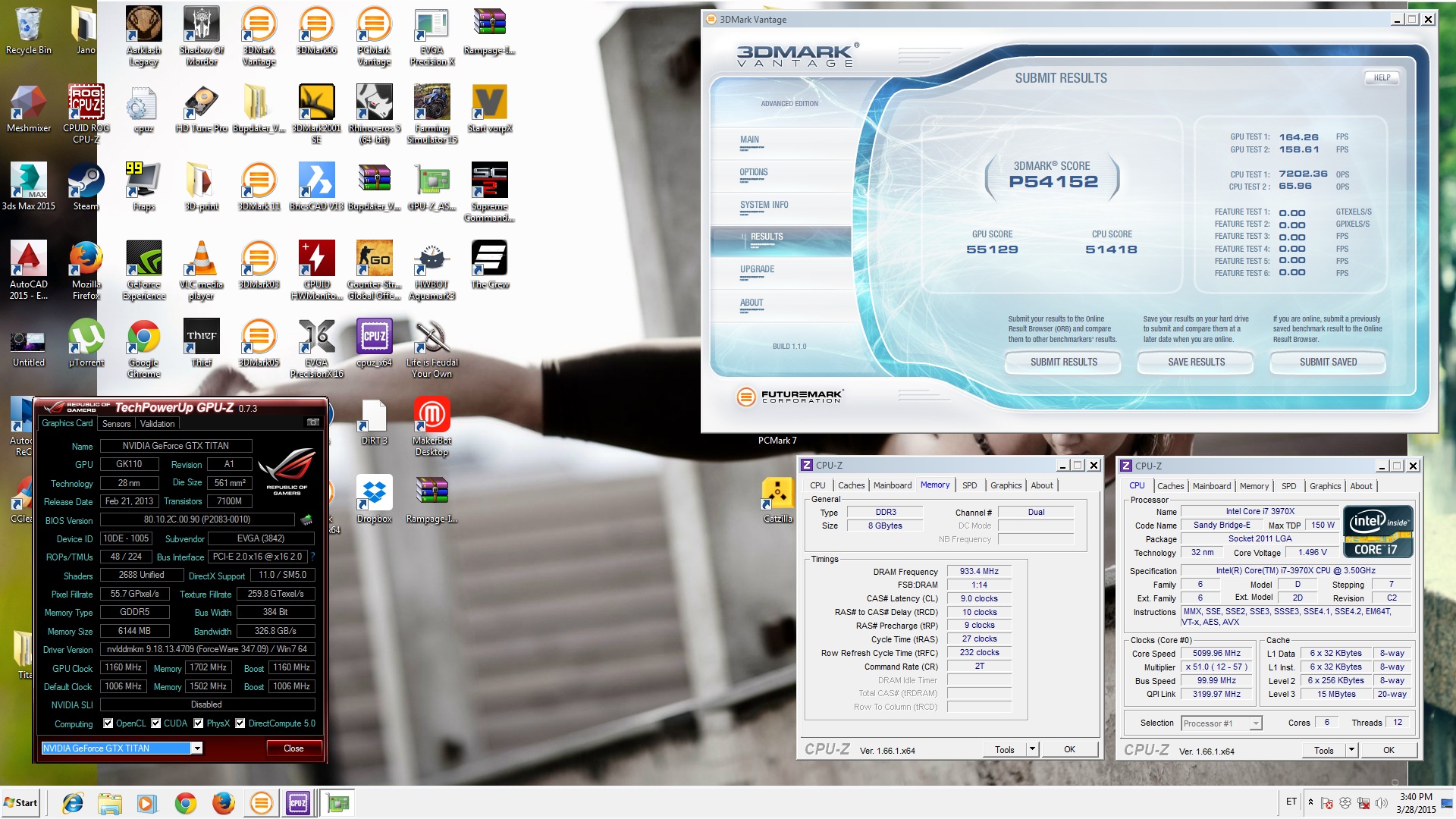Click OK in the Memory CPU-Z window
1456x819 pixels.
tap(1069, 749)
